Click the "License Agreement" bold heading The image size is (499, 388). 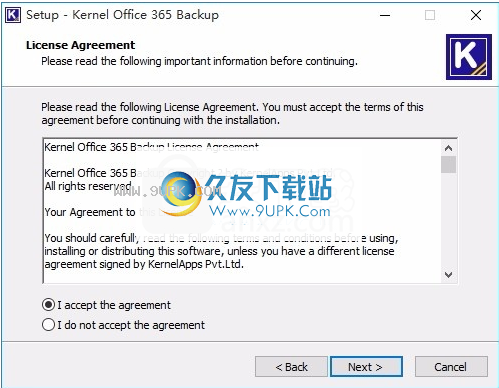click(x=81, y=45)
